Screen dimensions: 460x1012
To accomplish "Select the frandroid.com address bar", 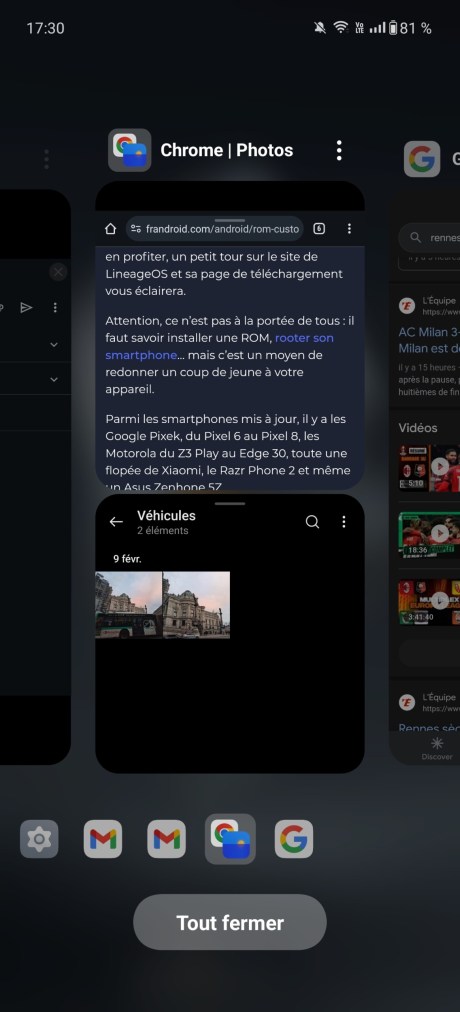I will coord(215,228).
